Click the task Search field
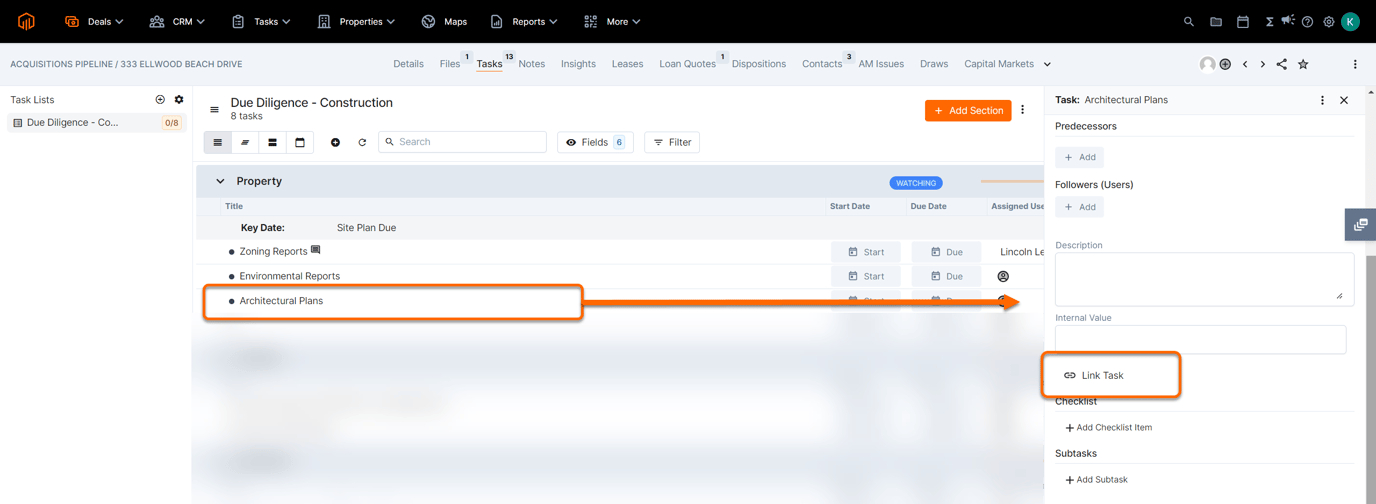This screenshot has width=1376, height=504. coord(463,142)
